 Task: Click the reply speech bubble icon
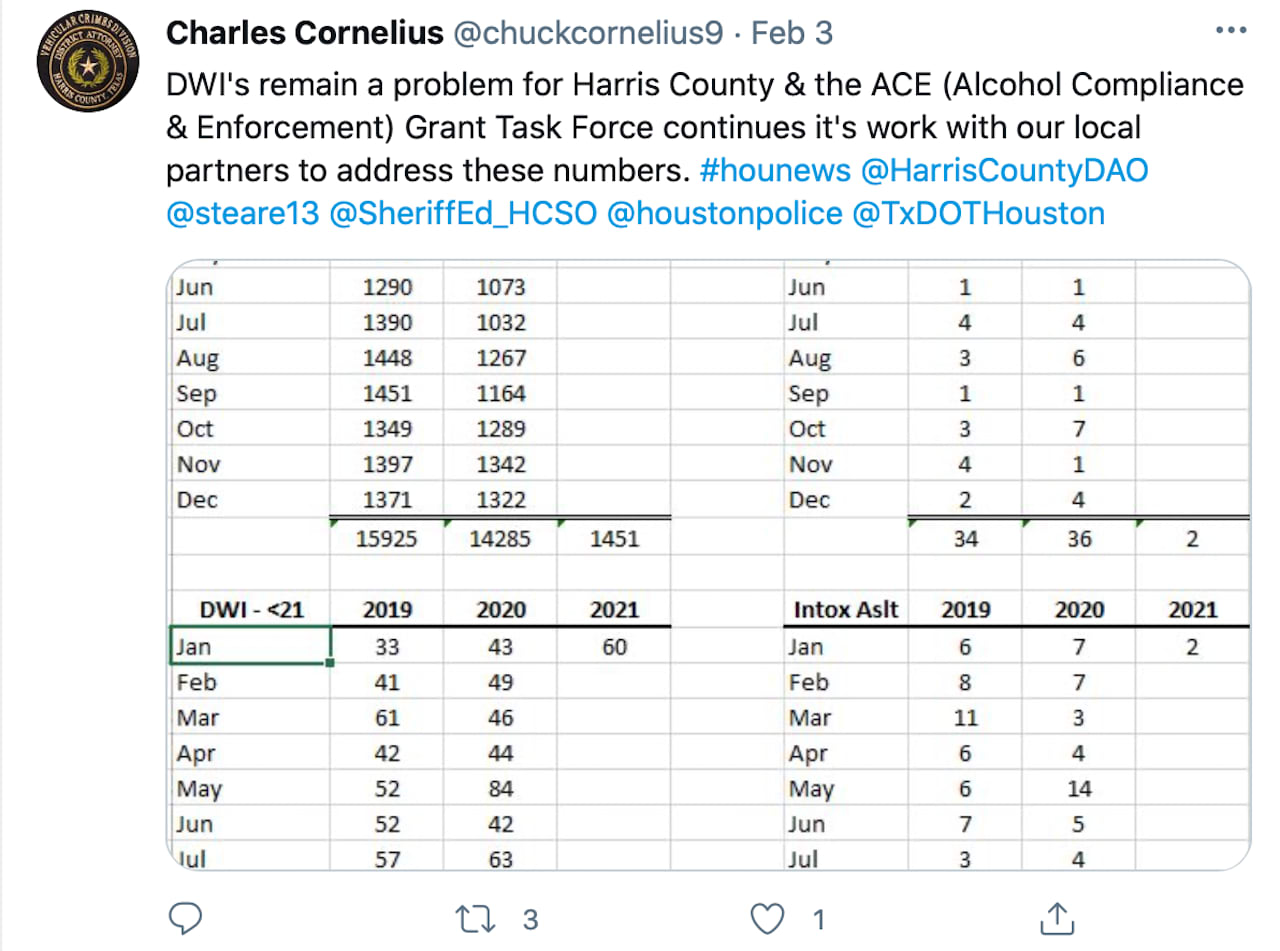[x=187, y=918]
